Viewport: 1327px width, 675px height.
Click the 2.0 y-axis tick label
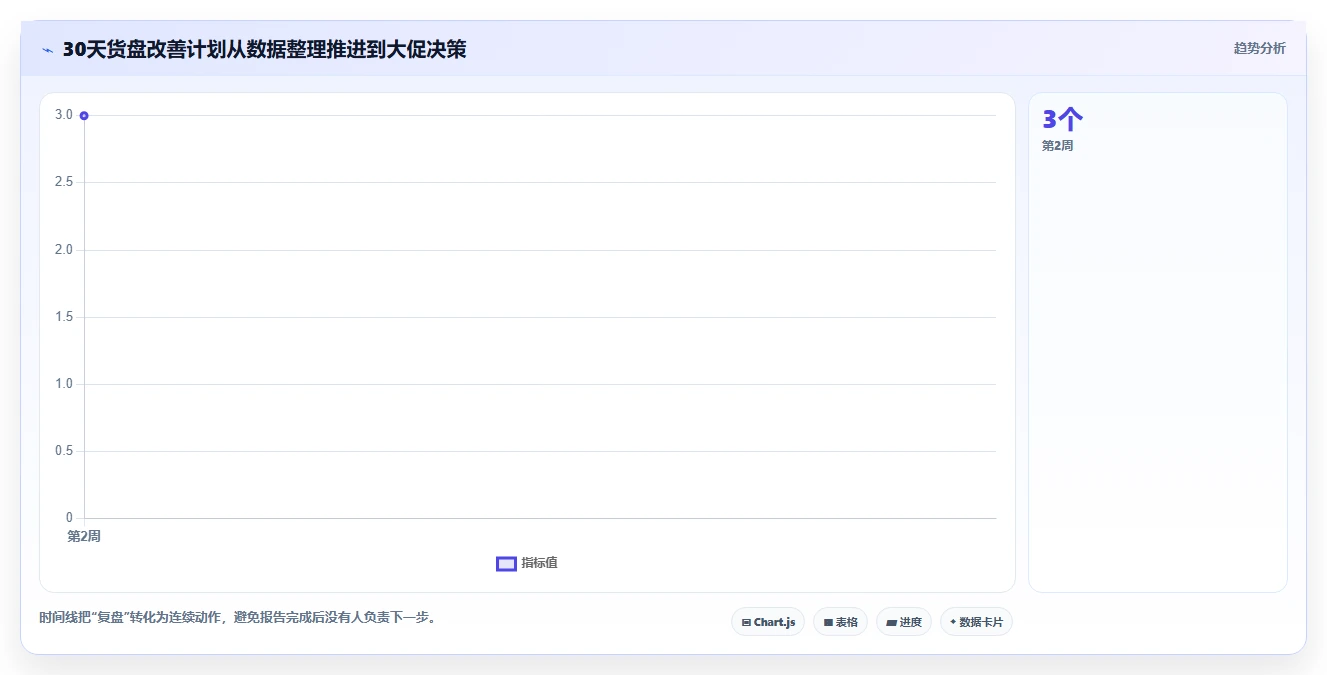coord(64,249)
